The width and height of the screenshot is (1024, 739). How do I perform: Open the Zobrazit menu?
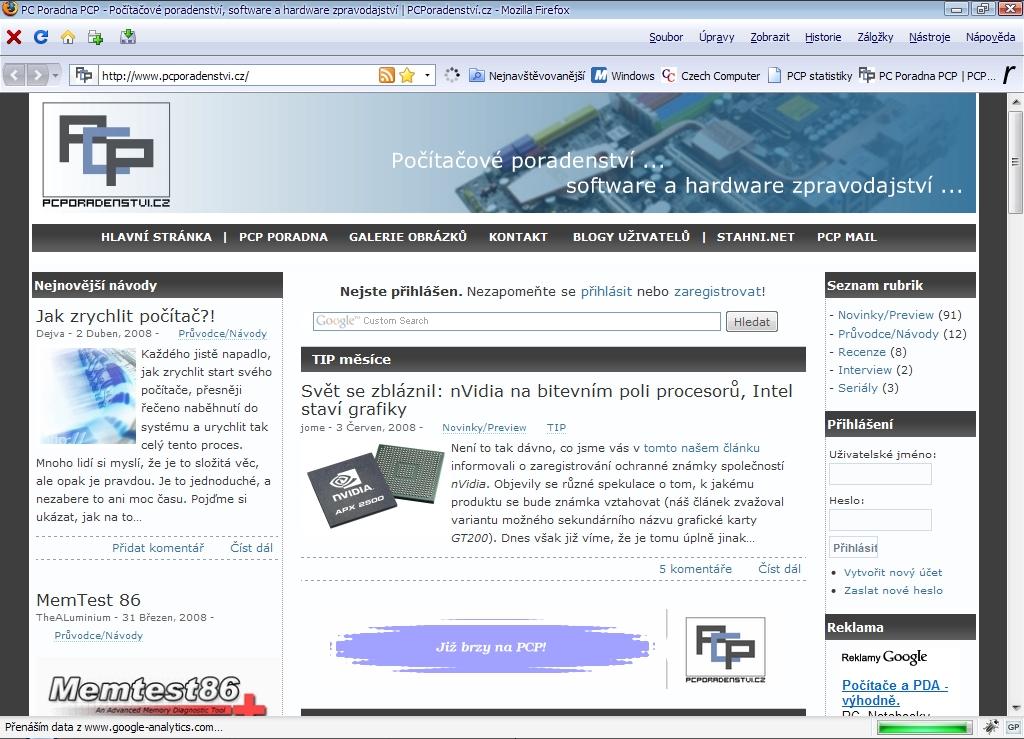pyautogui.click(x=769, y=37)
